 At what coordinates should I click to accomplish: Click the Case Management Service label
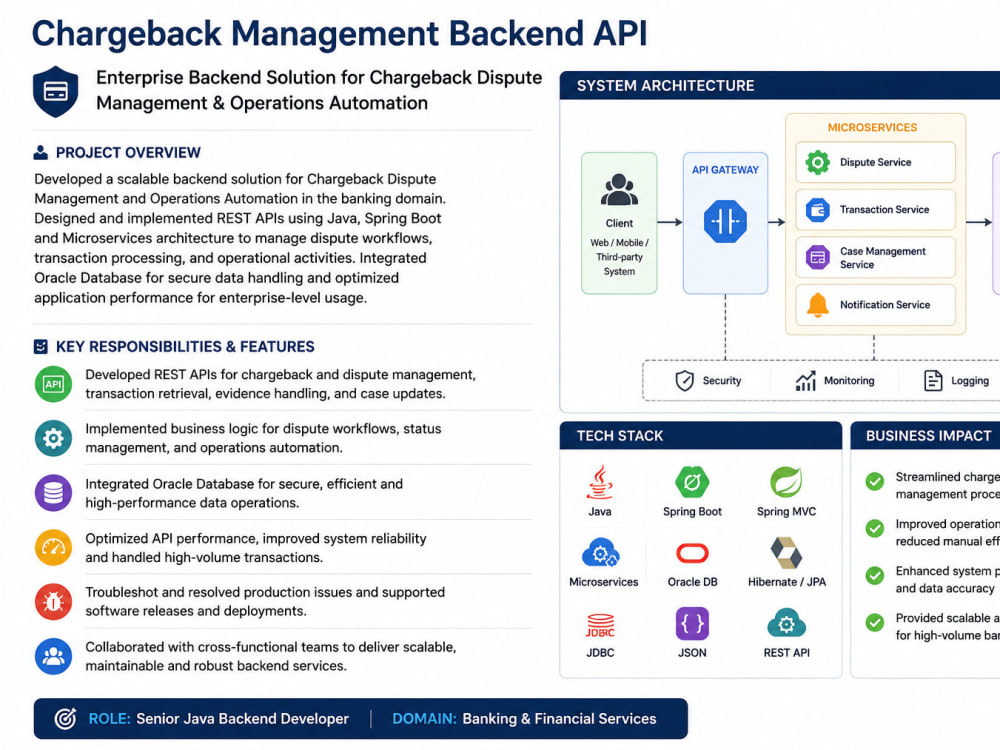[x=882, y=258]
